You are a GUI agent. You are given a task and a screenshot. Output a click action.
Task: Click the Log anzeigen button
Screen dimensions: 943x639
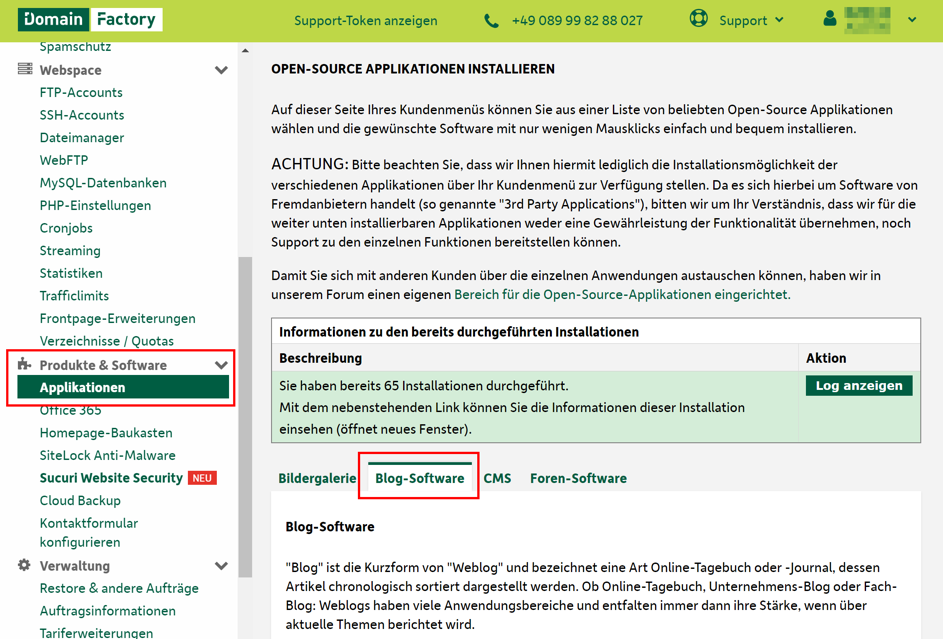pyautogui.click(x=859, y=386)
